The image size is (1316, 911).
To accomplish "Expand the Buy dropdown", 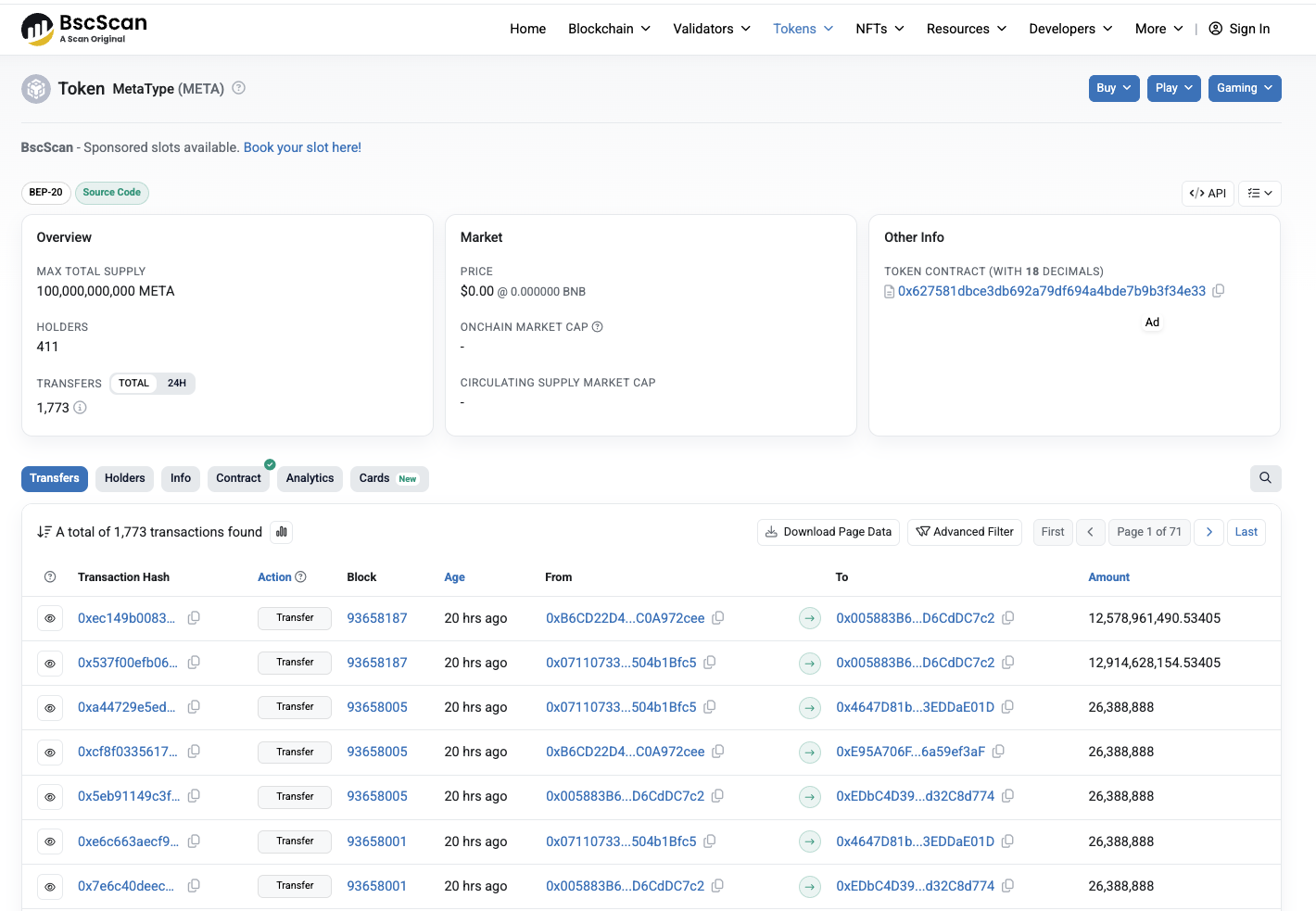I will click(x=1113, y=88).
